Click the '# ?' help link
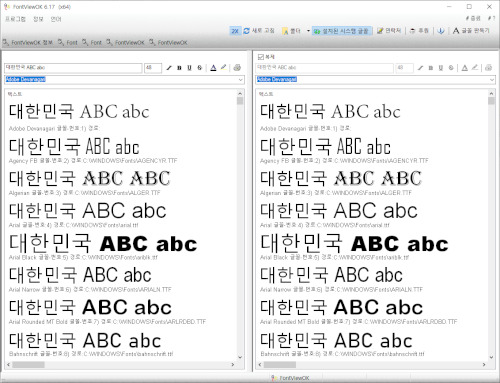 (491, 18)
